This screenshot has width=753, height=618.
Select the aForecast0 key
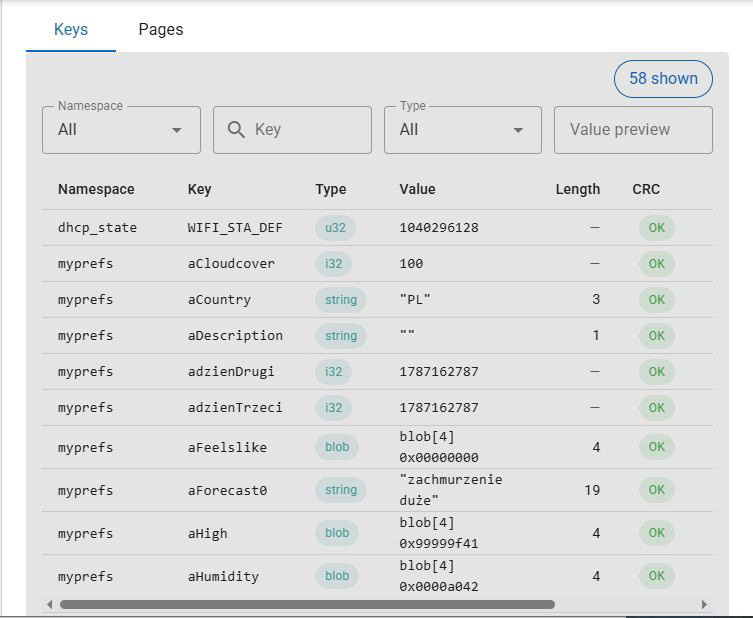(227, 490)
